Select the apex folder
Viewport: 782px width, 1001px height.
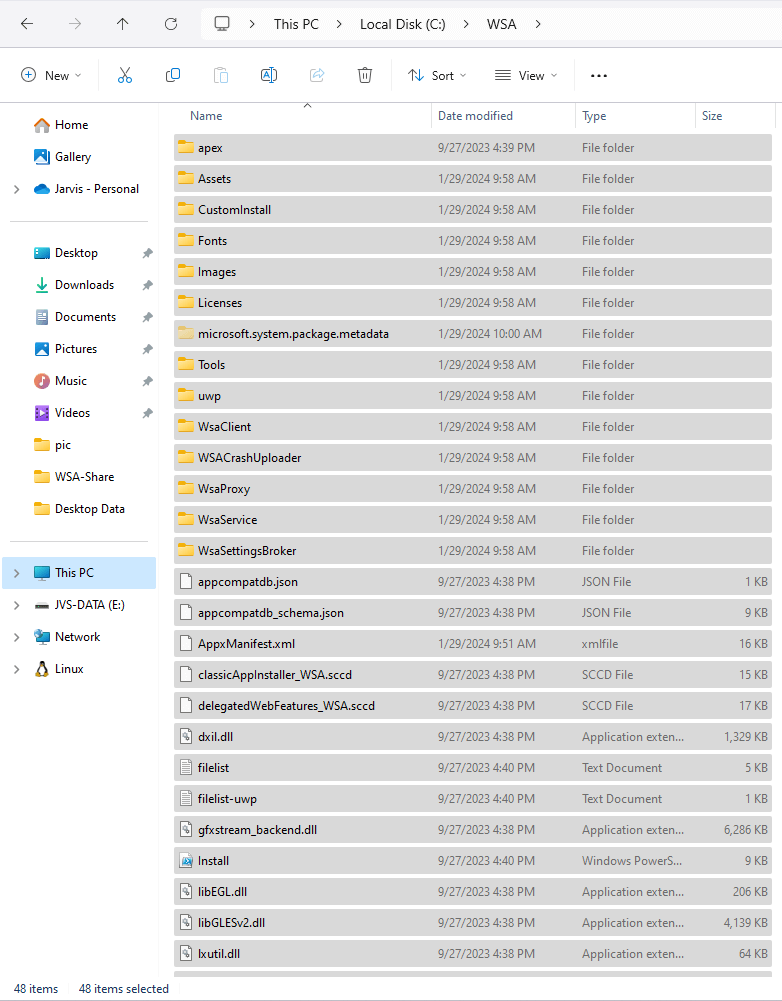coord(472,147)
